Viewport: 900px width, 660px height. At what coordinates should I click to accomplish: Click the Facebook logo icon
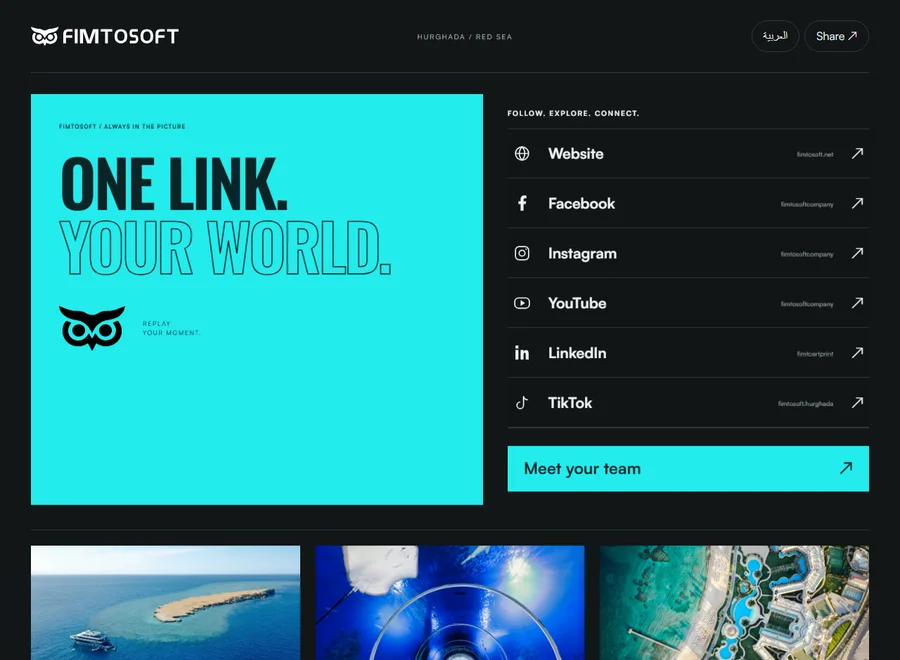[522, 203]
